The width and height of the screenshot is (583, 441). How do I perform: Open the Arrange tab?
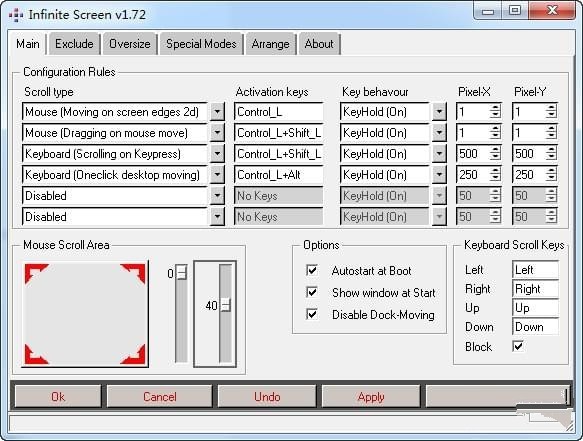point(270,44)
